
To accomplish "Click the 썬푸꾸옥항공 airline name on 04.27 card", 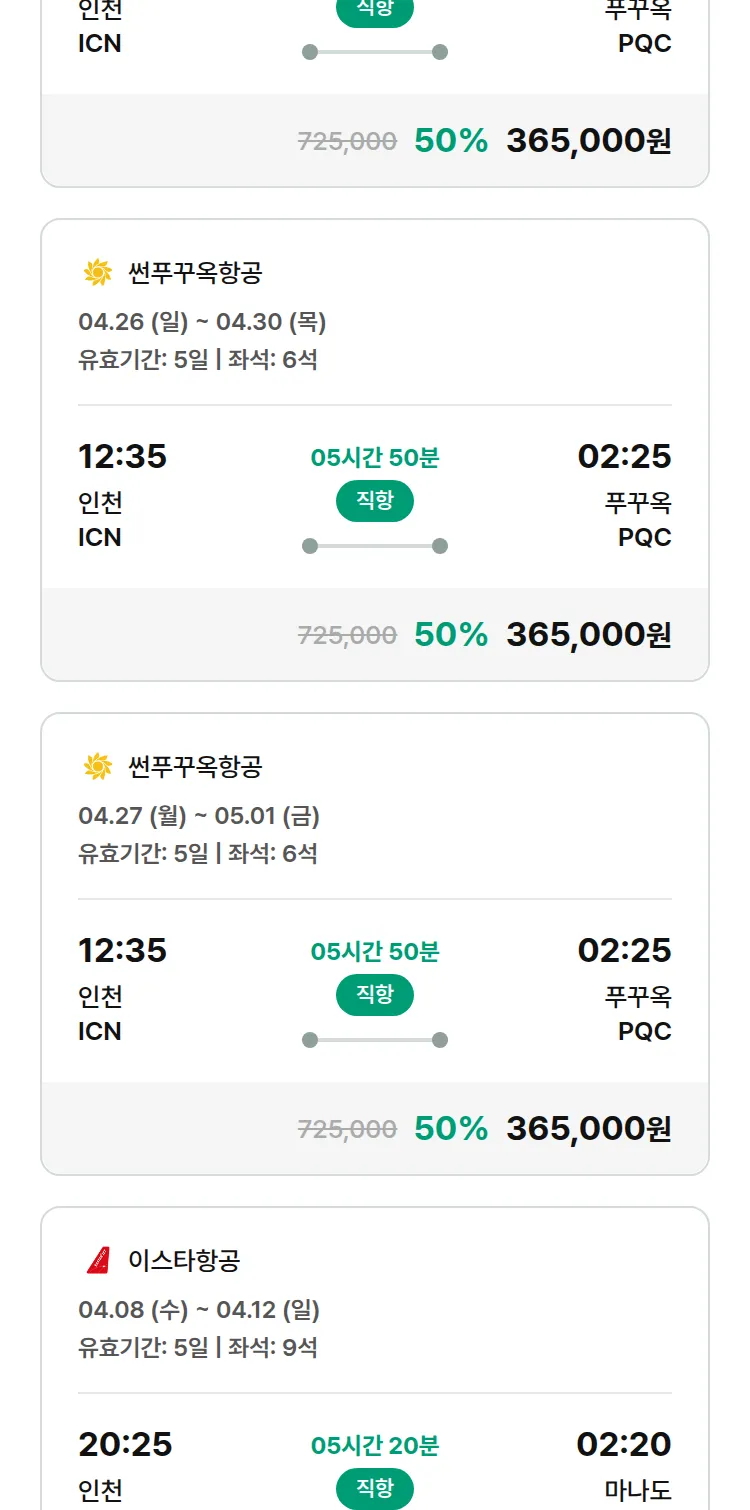I will (195, 766).
